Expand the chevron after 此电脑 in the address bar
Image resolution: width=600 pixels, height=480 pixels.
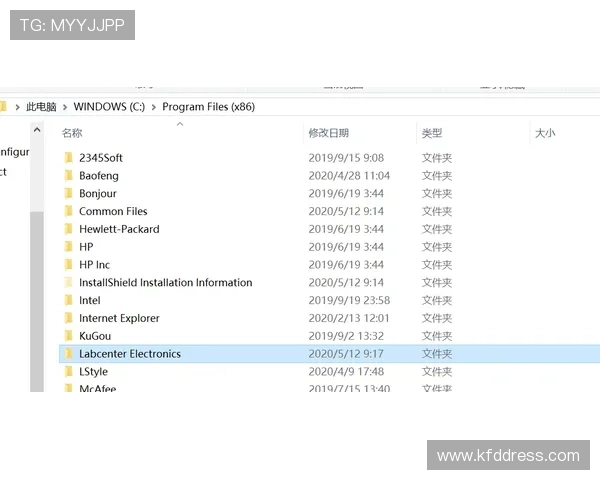click(x=65, y=107)
